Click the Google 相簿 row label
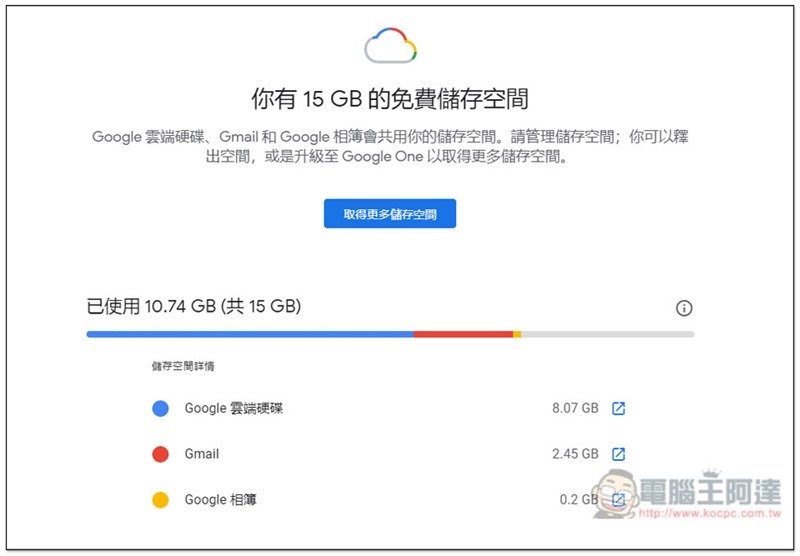Screen dimensions: 800x556 [220, 500]
